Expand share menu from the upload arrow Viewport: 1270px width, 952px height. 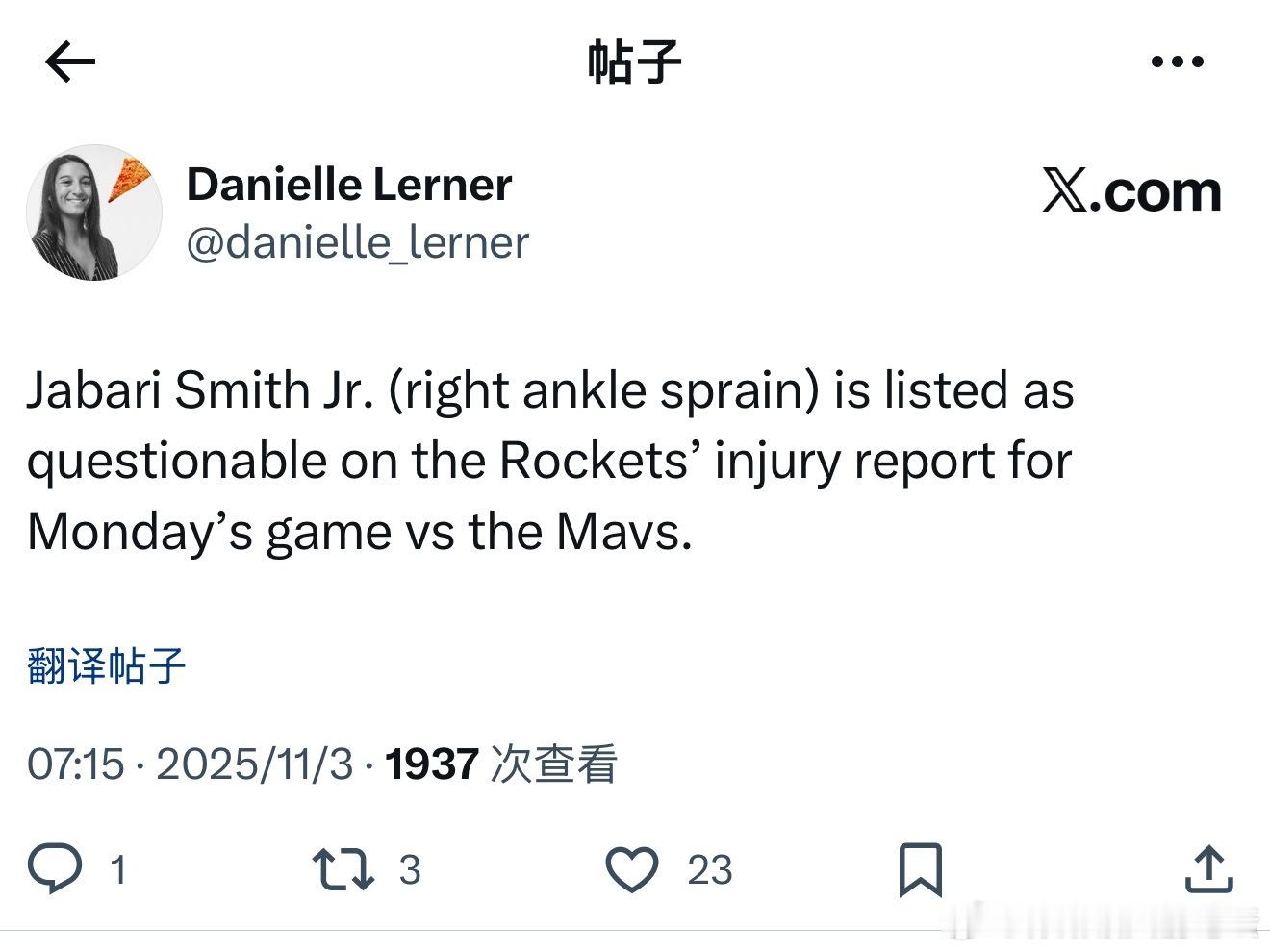pyautogui.click(x=1210, y=871)
